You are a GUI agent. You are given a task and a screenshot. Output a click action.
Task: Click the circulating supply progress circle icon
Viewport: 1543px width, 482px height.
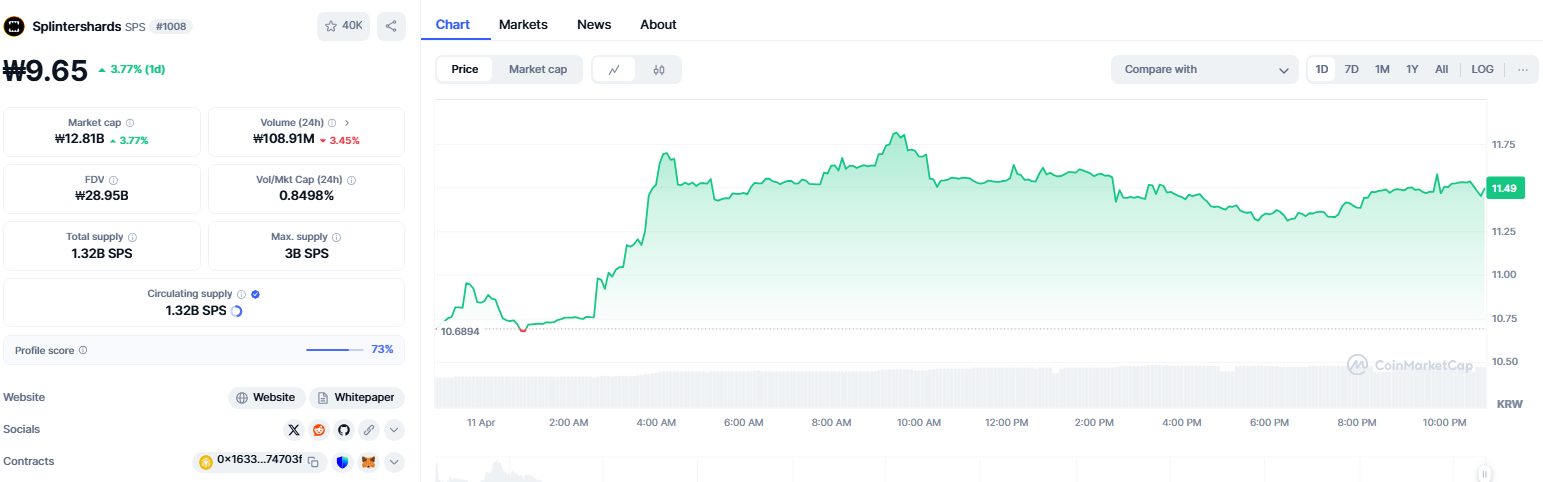click(236, 311)
